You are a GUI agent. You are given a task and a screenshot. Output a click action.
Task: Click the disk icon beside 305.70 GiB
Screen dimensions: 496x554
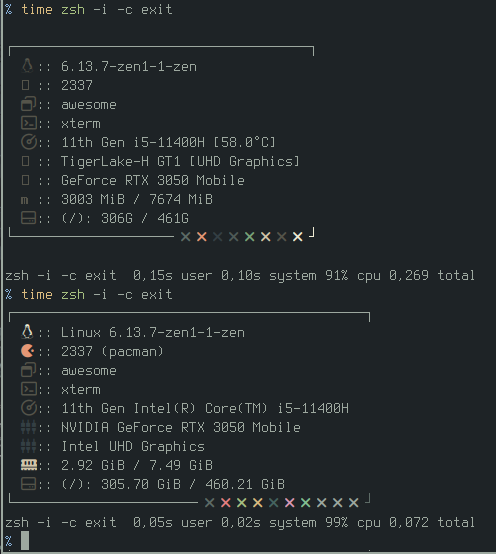tap(29, 484)
